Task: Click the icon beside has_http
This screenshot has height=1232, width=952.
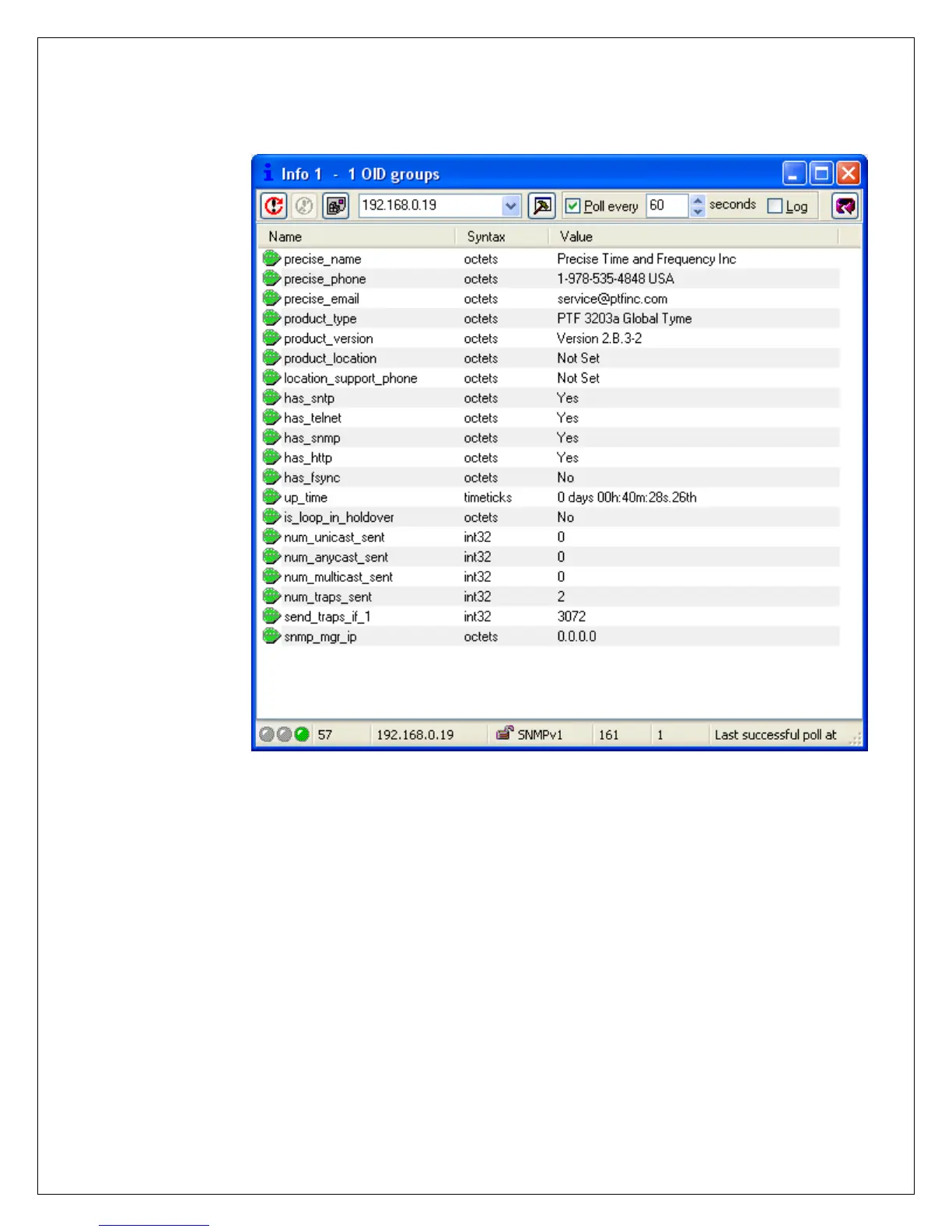Action: click(x=271, y=457)
